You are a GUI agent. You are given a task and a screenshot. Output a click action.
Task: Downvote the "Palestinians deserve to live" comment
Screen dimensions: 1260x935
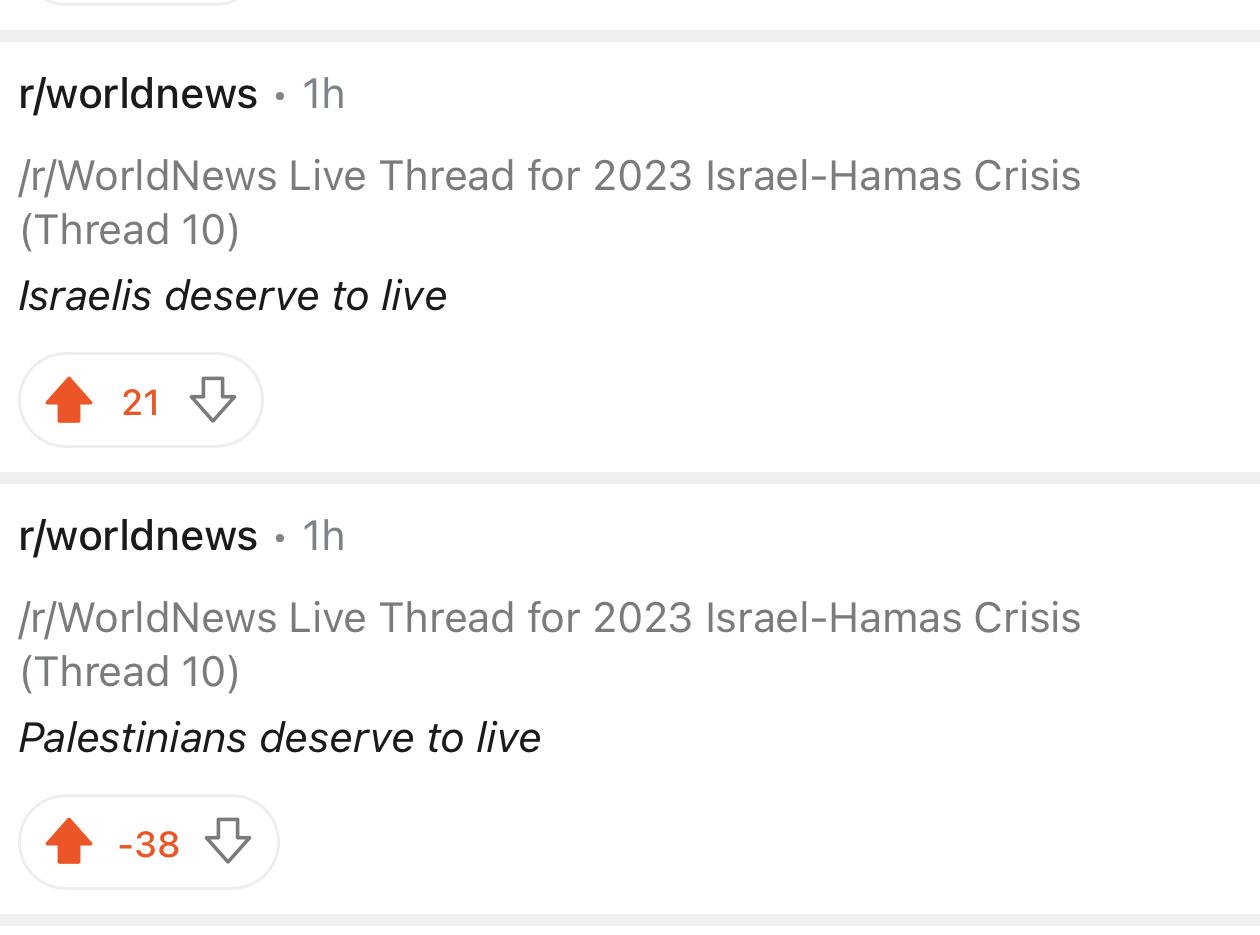click(228, 842)
